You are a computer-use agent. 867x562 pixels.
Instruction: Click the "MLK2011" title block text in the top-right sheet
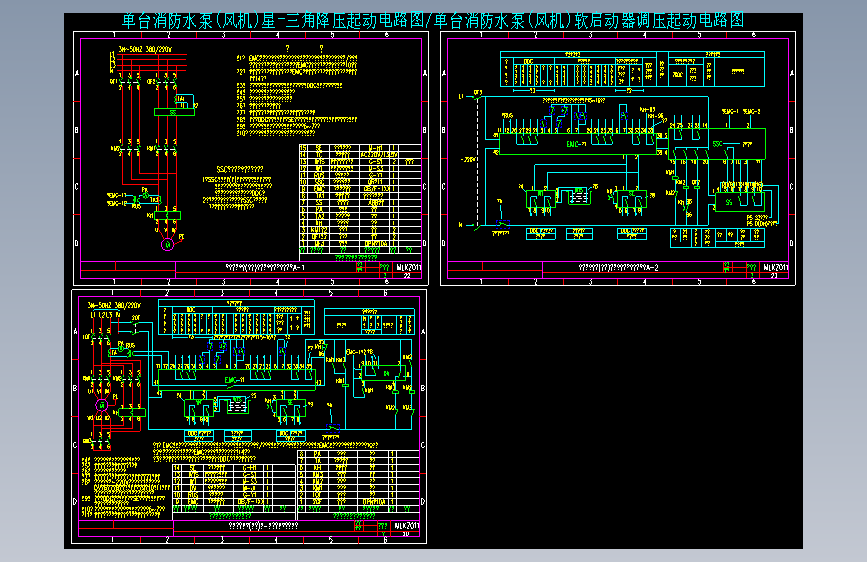tap(775, 267)
